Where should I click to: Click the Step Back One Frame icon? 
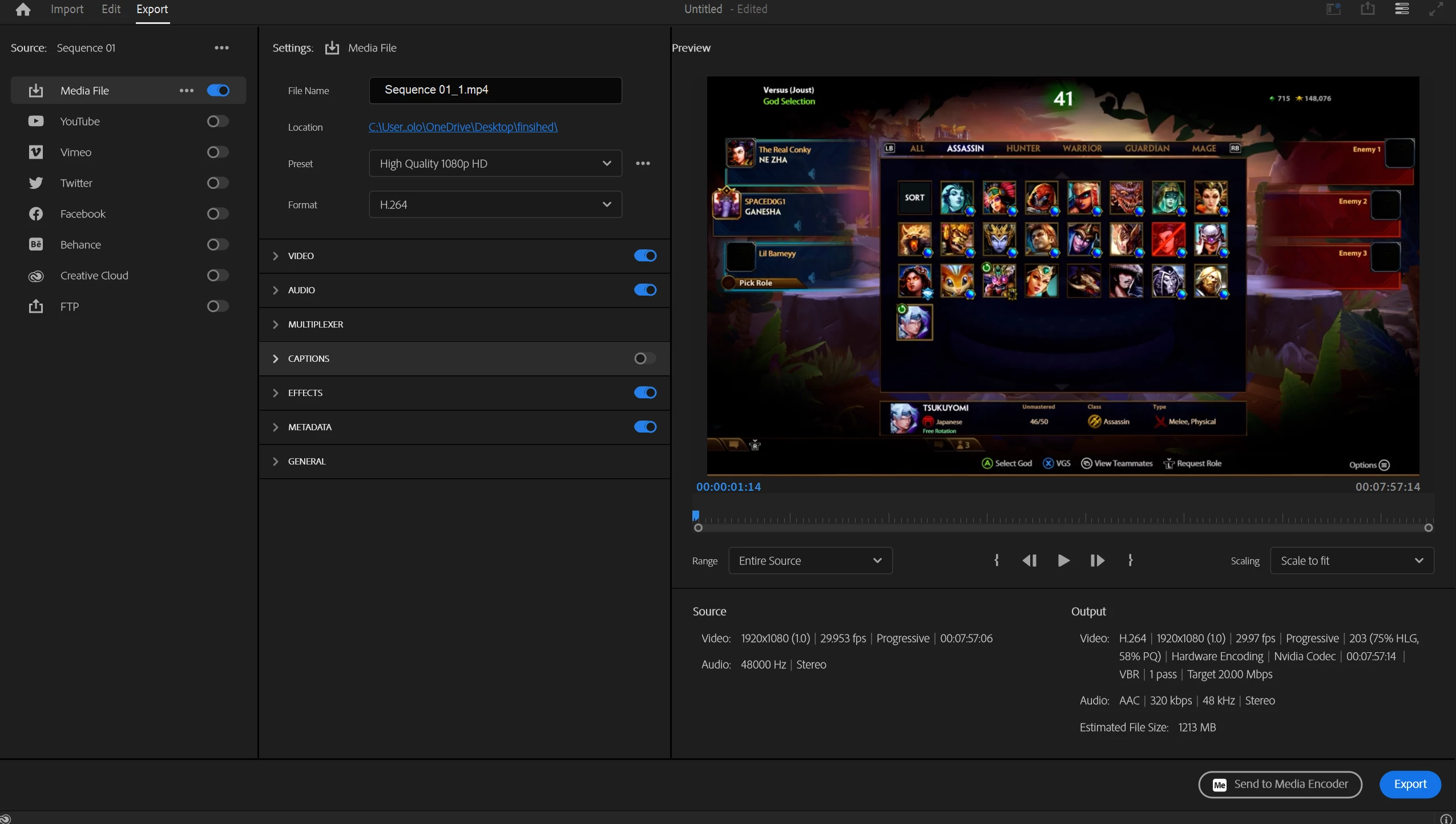pos(1030,560)
